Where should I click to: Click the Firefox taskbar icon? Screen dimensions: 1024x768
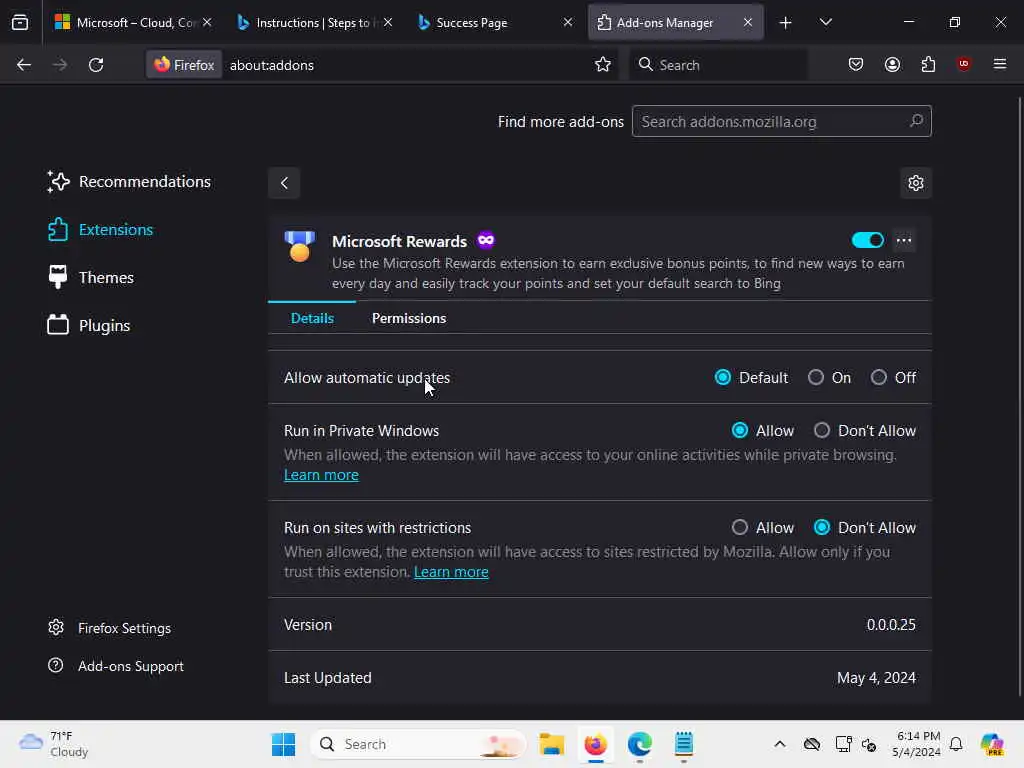click(x=596, y=744)
